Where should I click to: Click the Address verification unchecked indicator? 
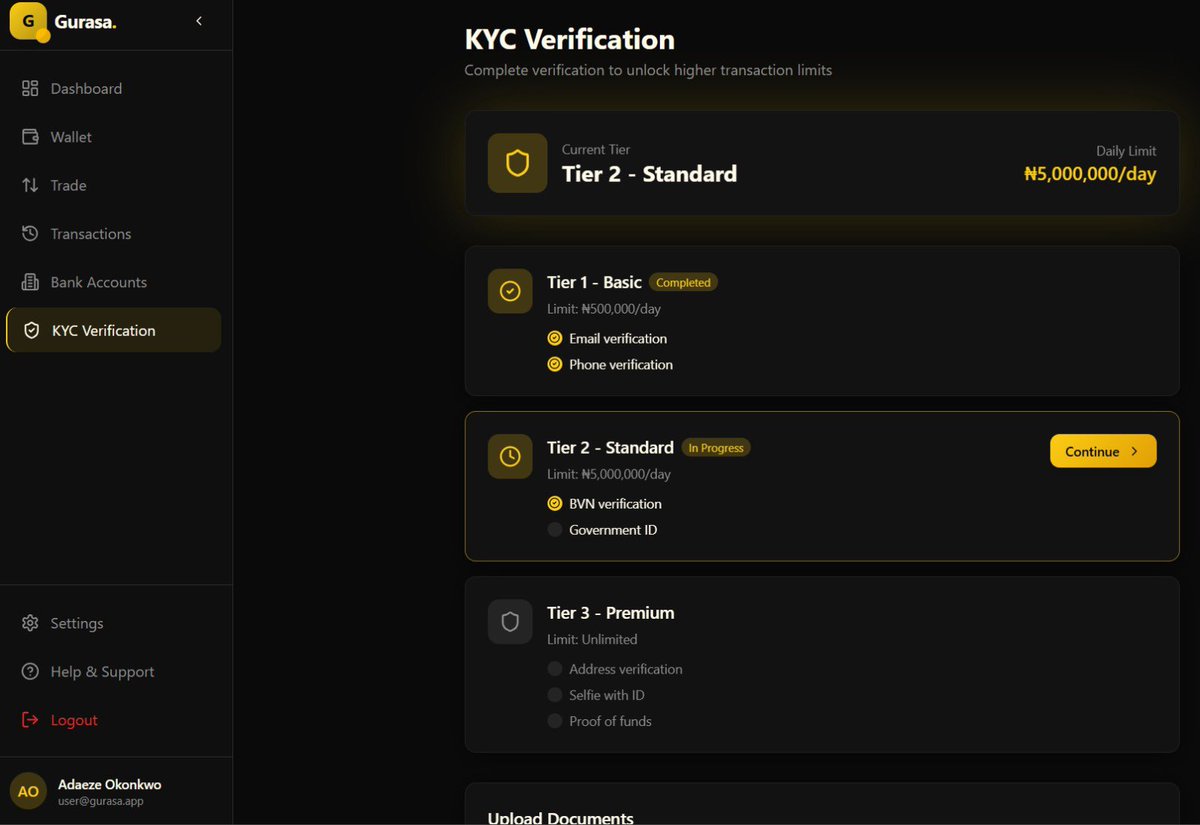click(555, 669)
